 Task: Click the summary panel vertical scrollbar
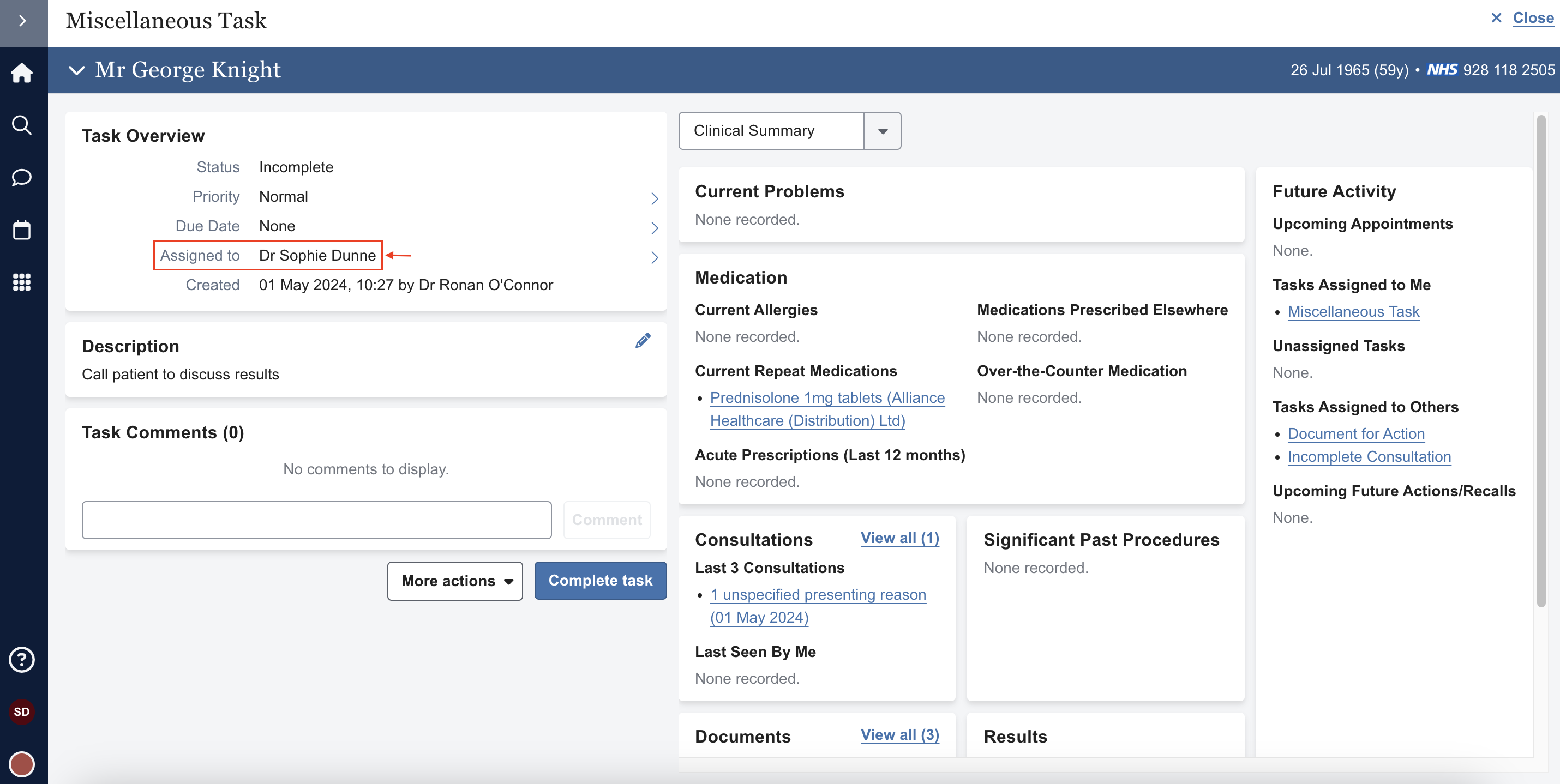click(1540, 361)
